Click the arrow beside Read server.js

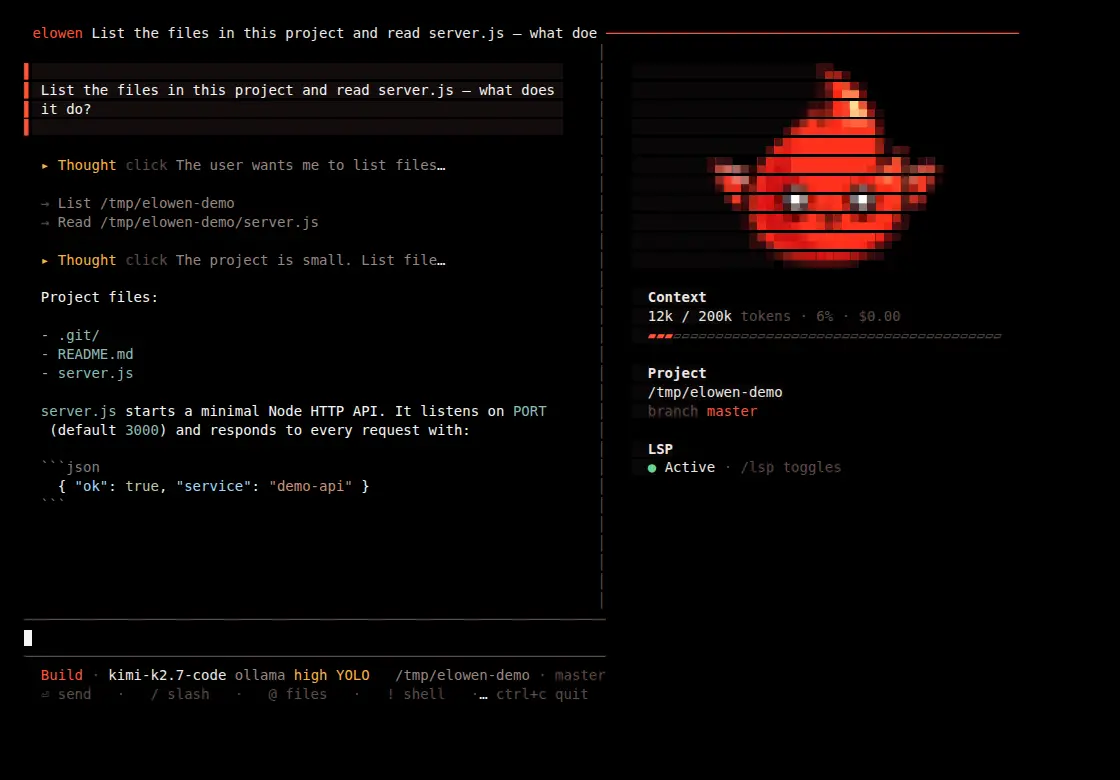45,223
